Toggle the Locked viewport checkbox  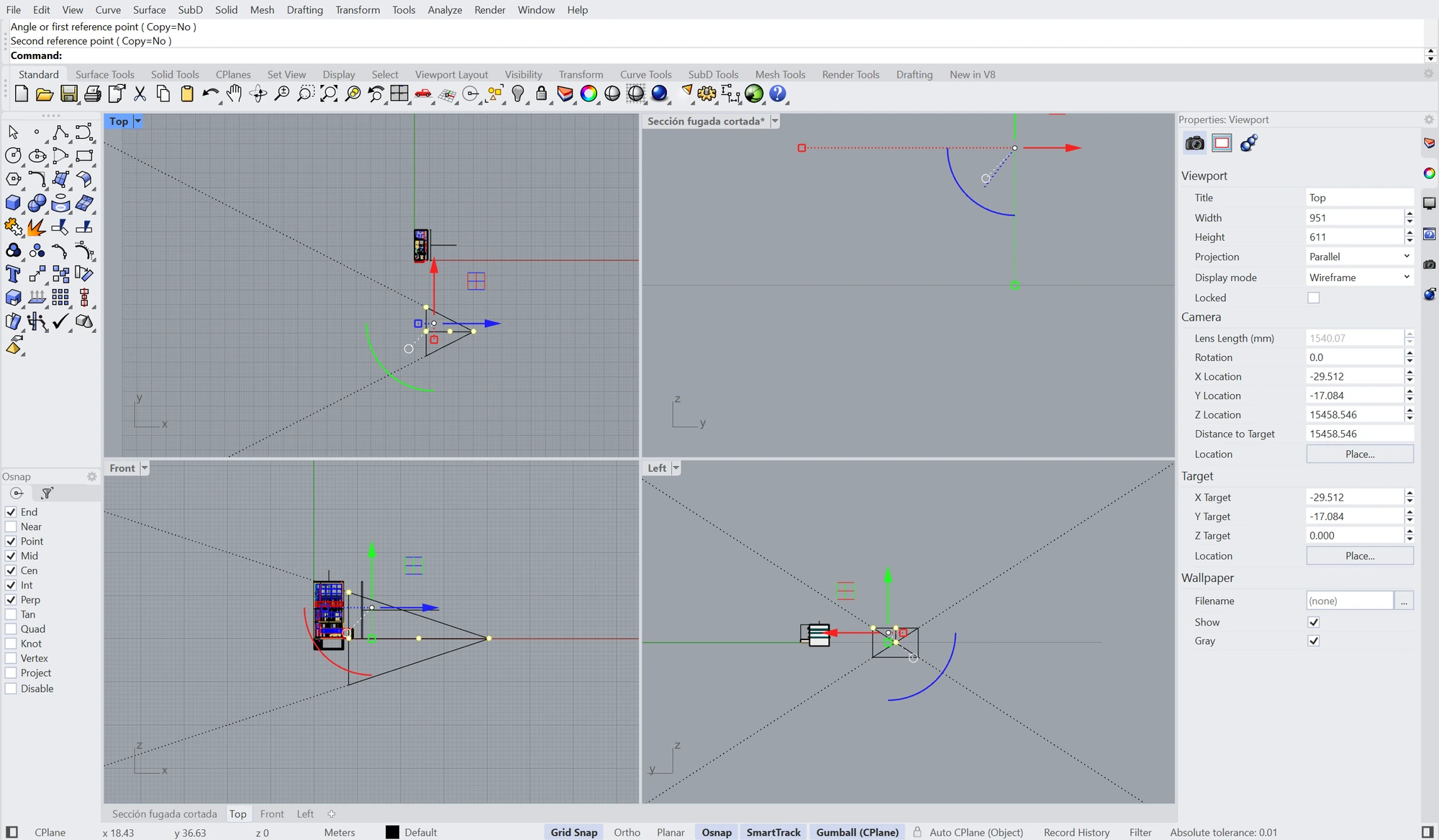[1314, 298]
